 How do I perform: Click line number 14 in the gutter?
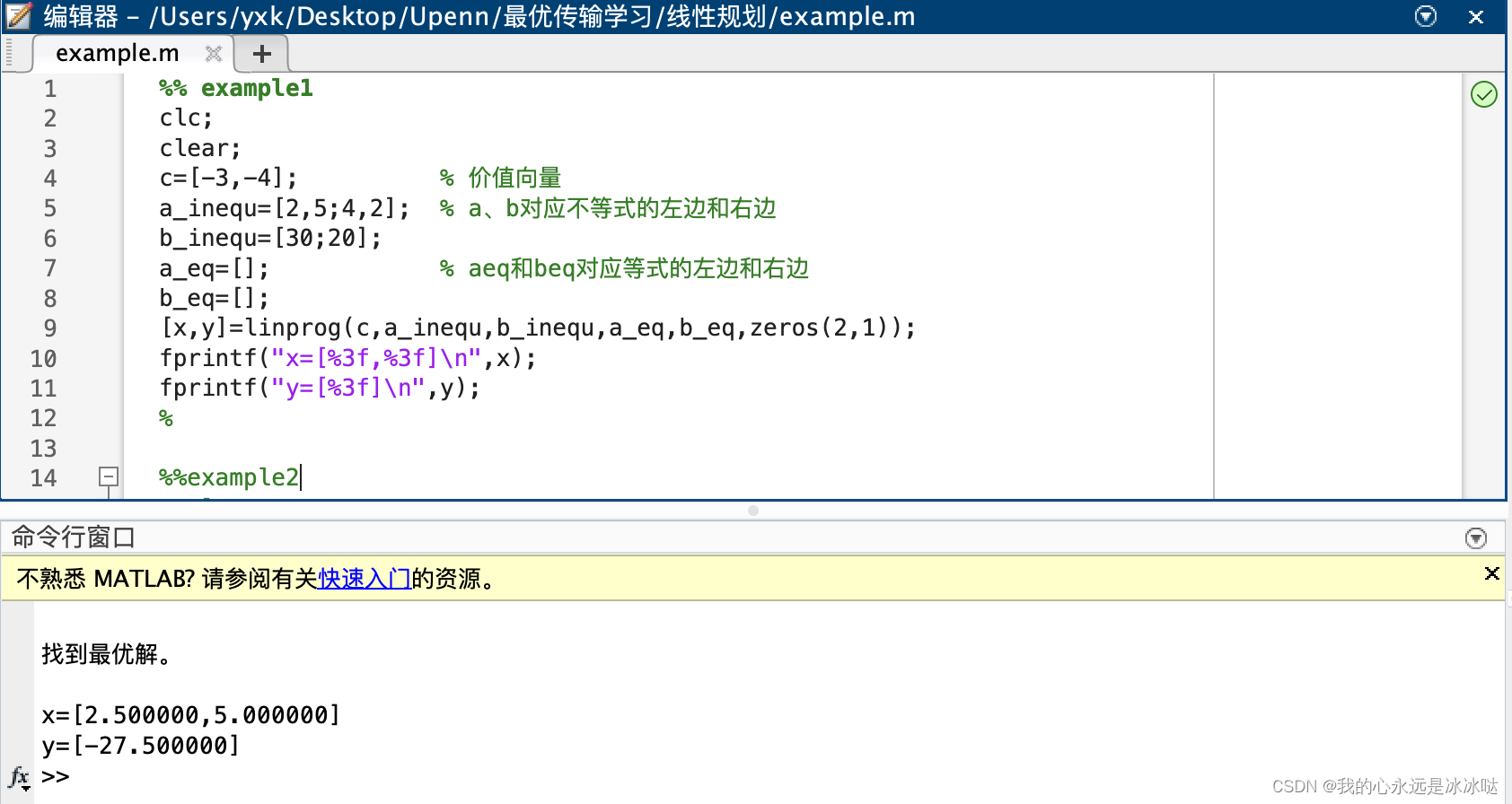43,478
